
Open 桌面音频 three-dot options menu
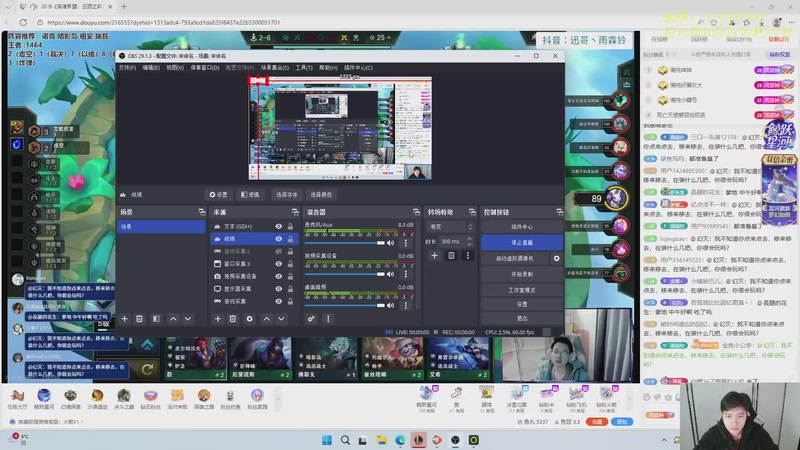(406, 306)
